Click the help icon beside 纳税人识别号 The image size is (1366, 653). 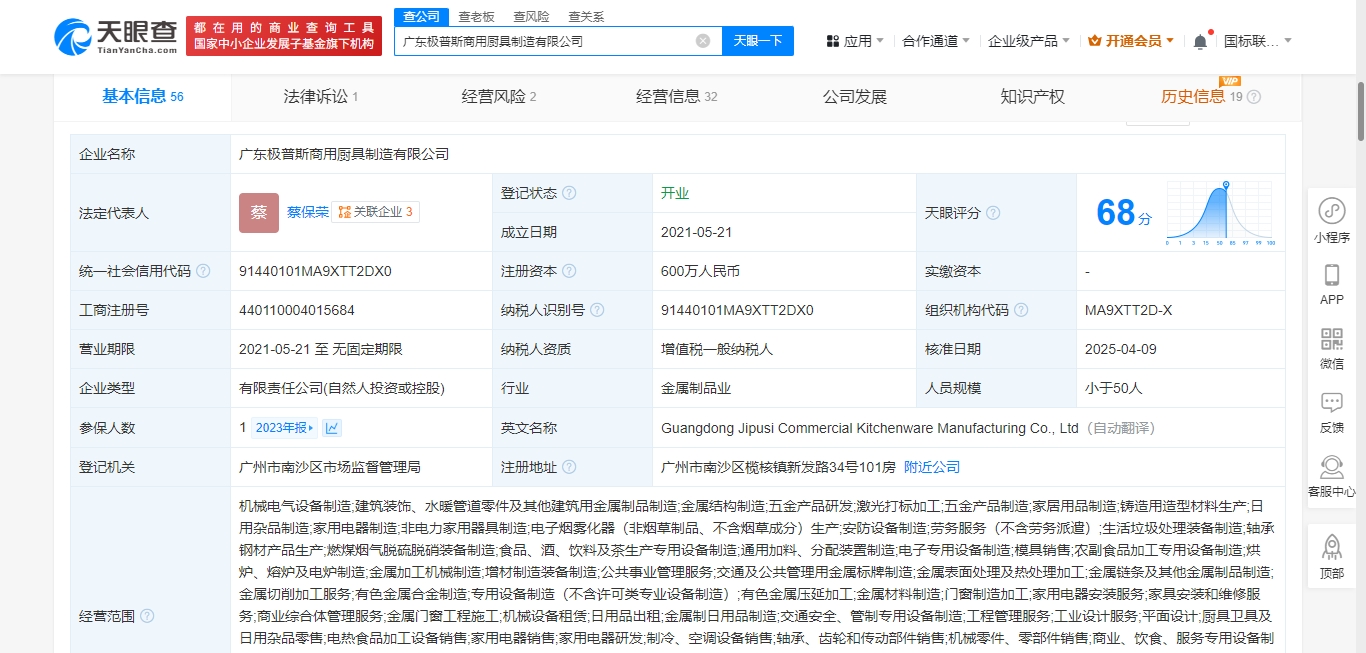pyautogui.click(x=597, y=310)
